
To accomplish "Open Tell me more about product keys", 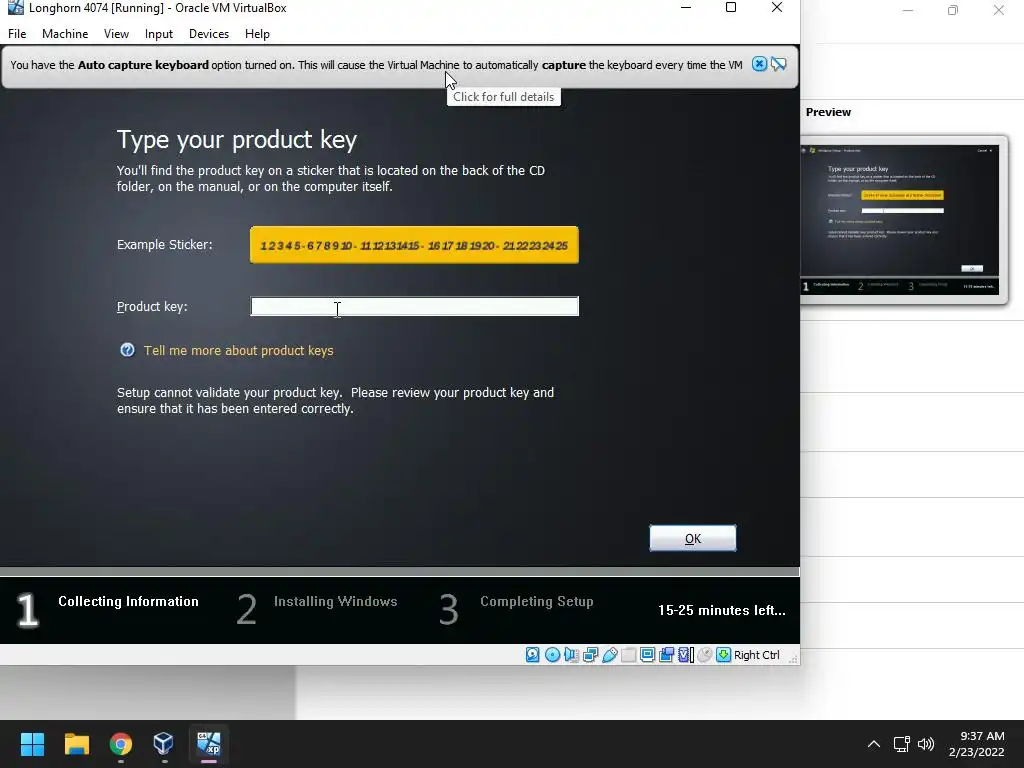I will pyautogui.click(x=238, y=351).
